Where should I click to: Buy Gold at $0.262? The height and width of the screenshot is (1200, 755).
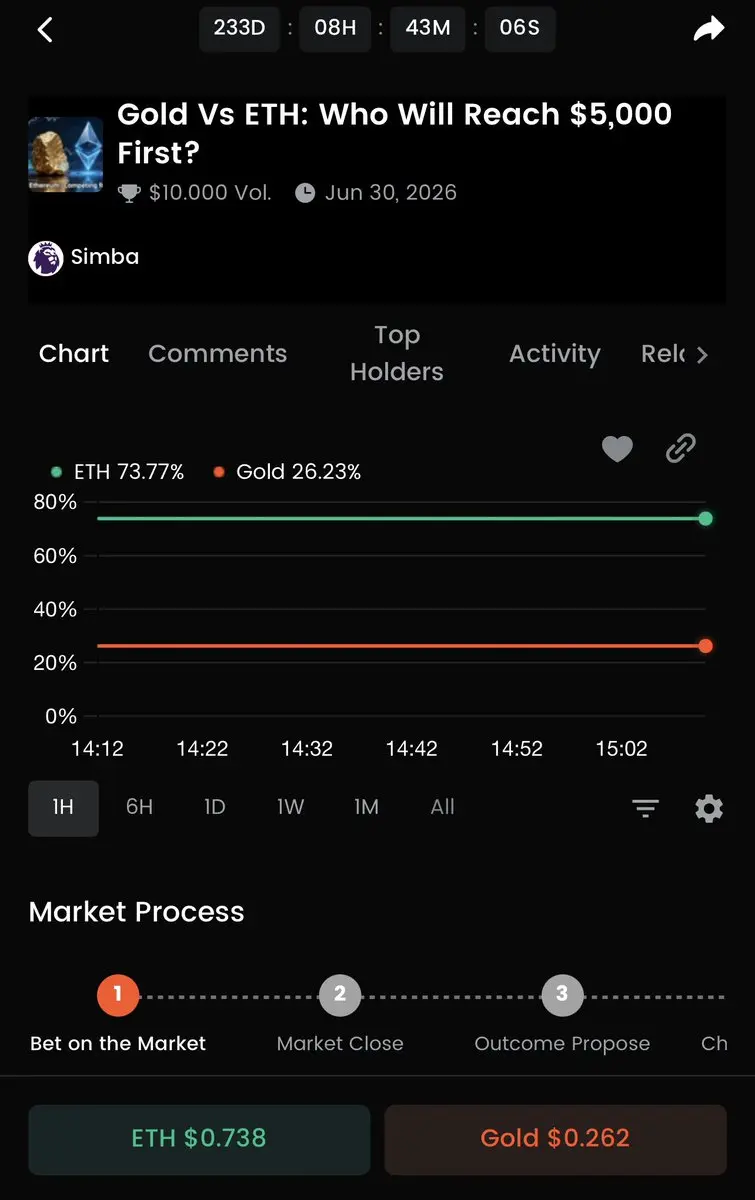pos(555,1138)
